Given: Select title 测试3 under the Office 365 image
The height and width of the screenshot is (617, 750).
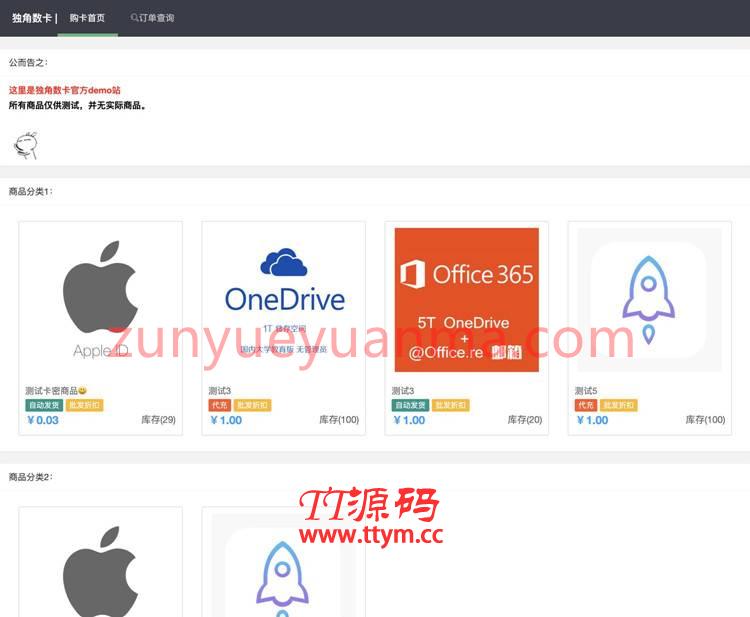Looking at the screenshot, I should click(403, 391).
